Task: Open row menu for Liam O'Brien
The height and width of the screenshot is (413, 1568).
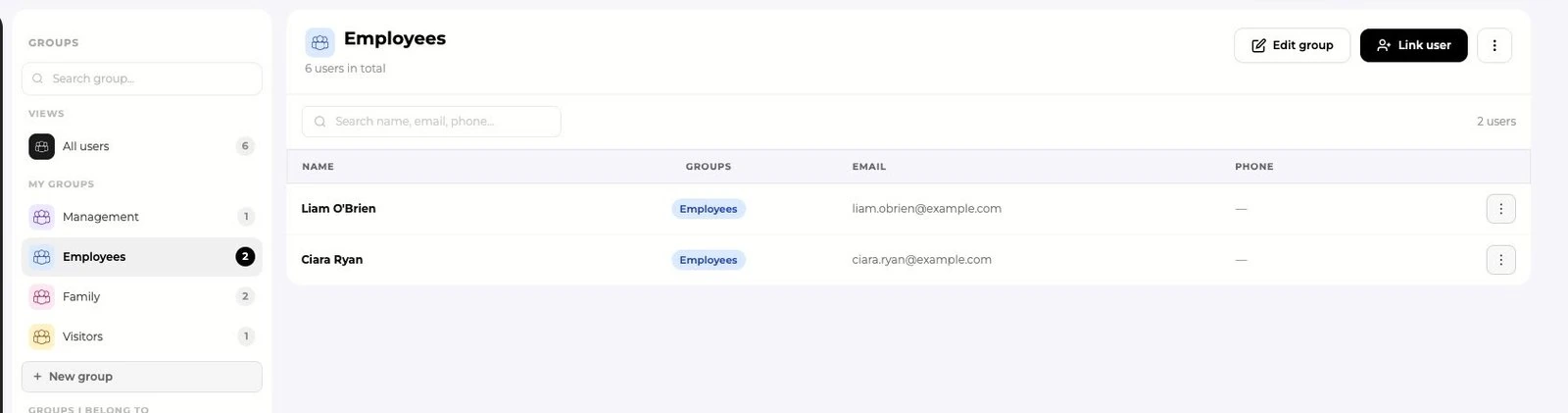Action: [1500, 209]
